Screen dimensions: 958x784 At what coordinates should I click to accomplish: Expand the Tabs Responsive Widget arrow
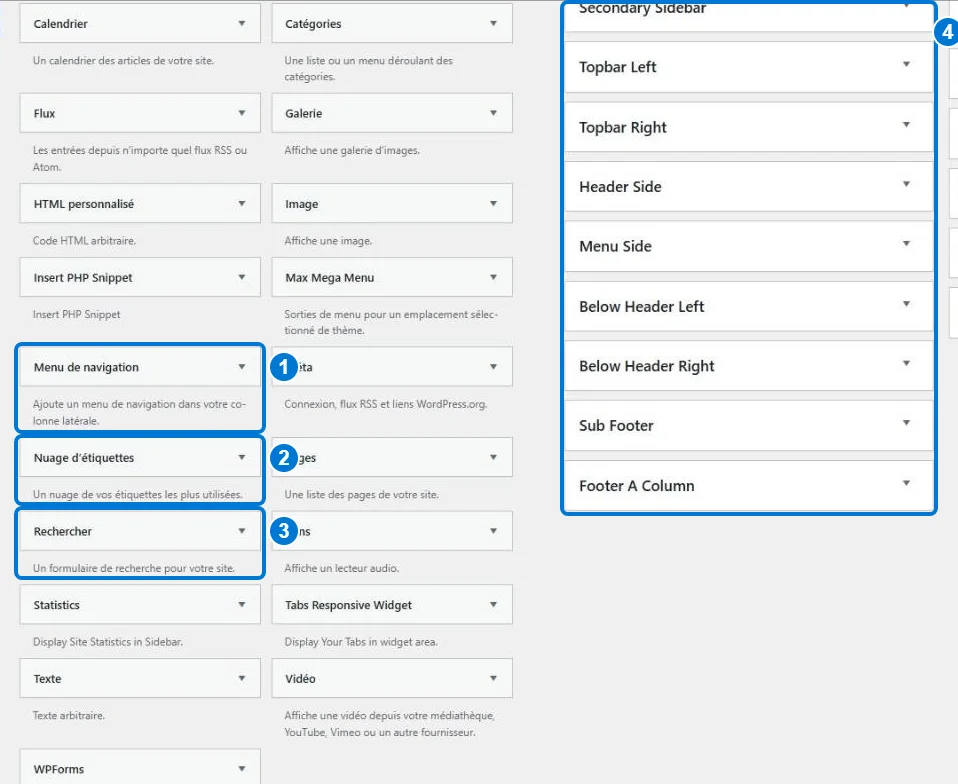(493, 605)
